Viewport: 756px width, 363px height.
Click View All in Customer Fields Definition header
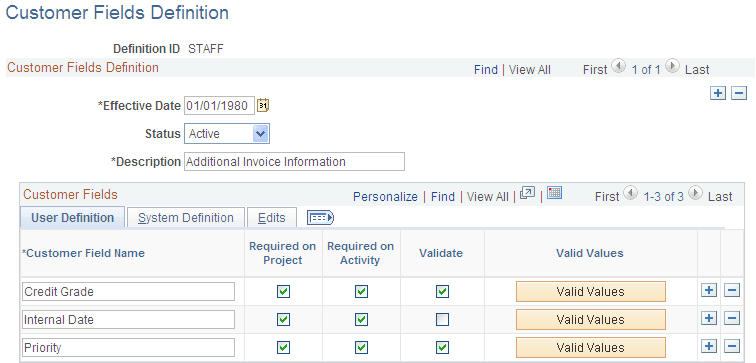coord(529,69)
